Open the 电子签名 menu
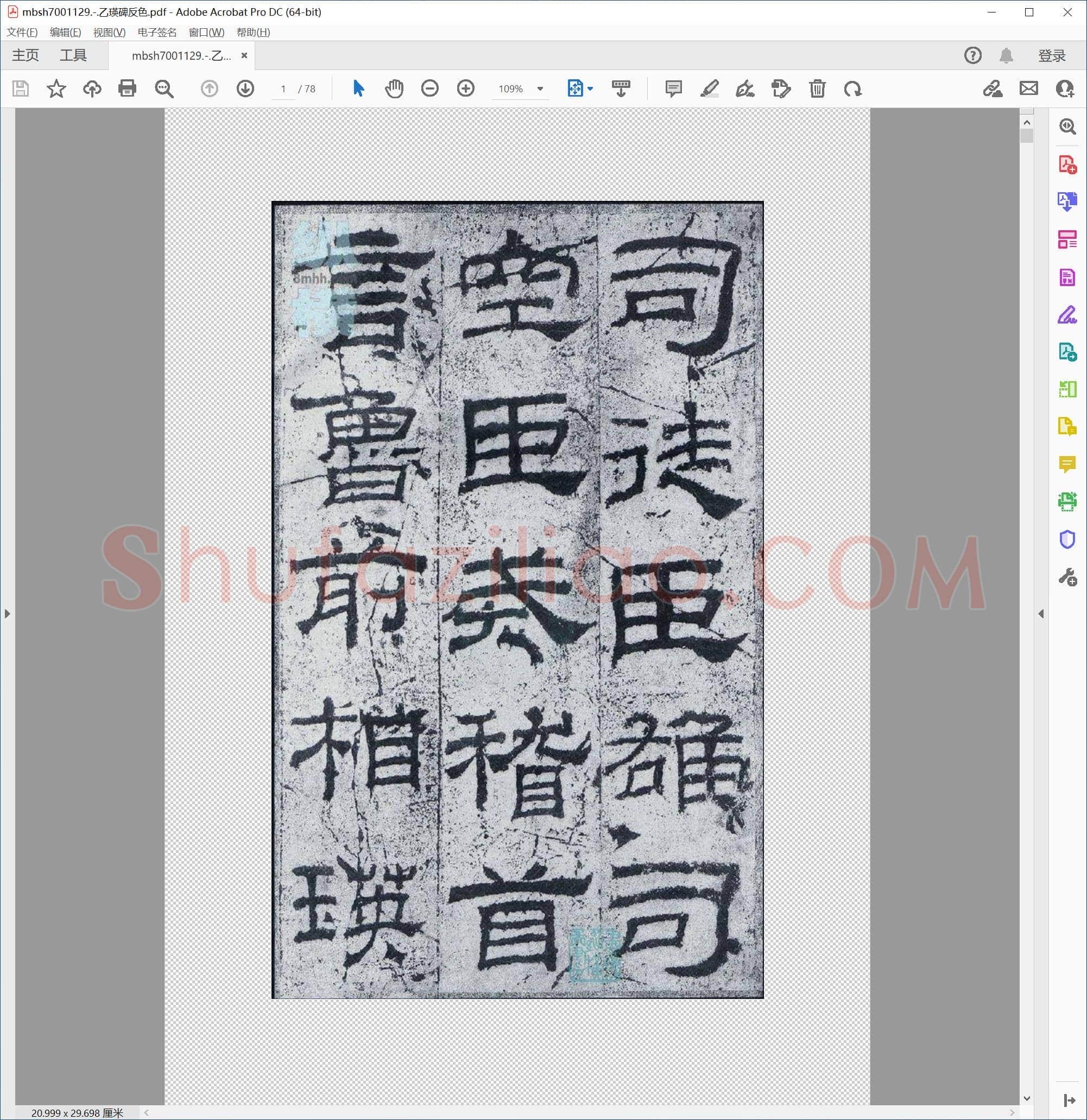 157,33
